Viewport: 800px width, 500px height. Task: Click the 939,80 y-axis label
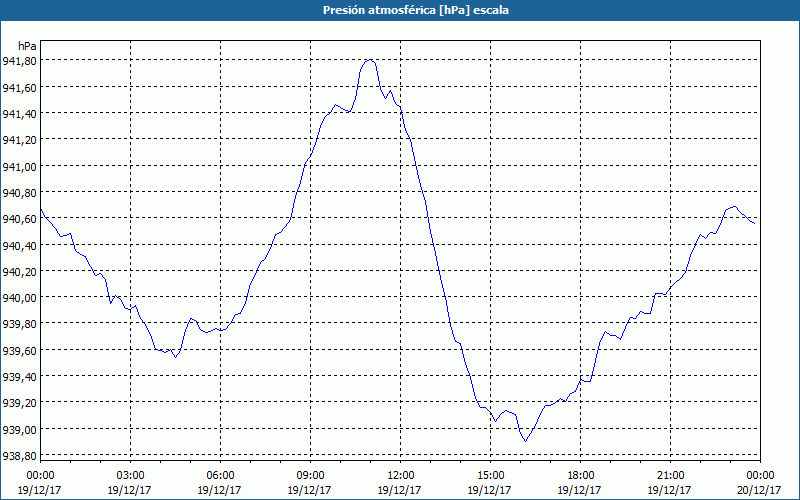pyautogui.click(x=19, y=324)
